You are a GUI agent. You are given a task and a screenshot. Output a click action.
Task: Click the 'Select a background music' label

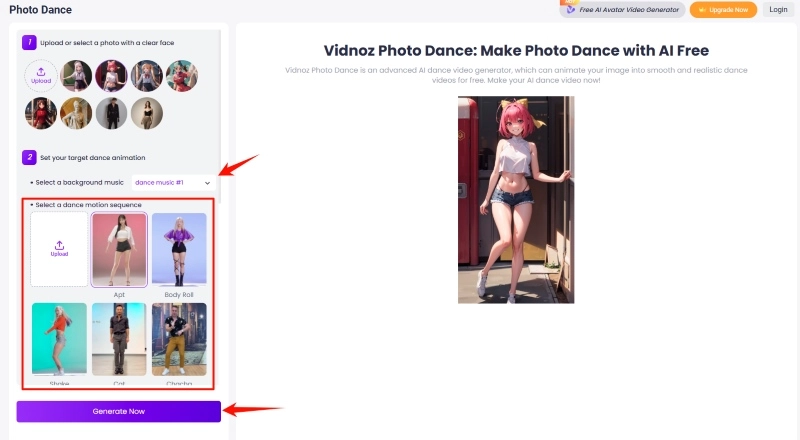point(79,182)
